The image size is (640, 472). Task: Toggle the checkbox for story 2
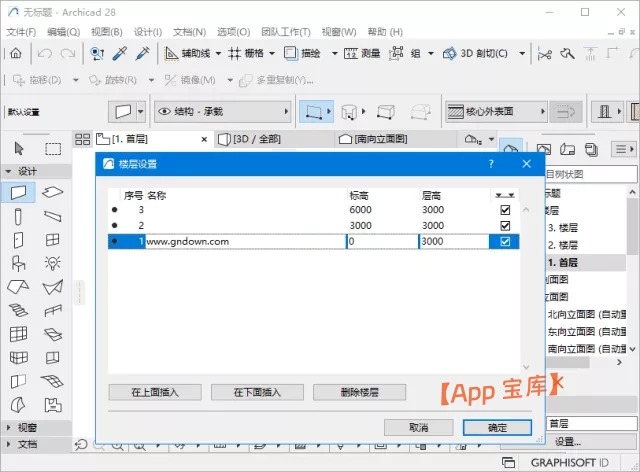pos(505,226)
